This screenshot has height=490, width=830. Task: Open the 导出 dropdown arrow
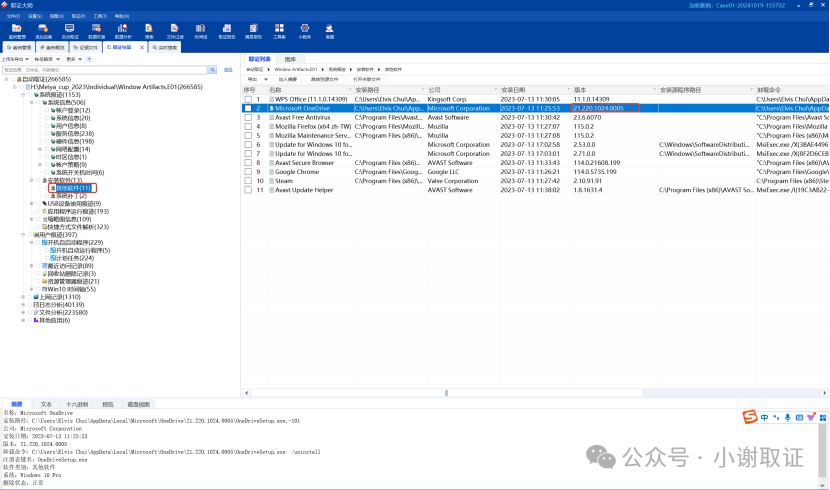(266, 79)
